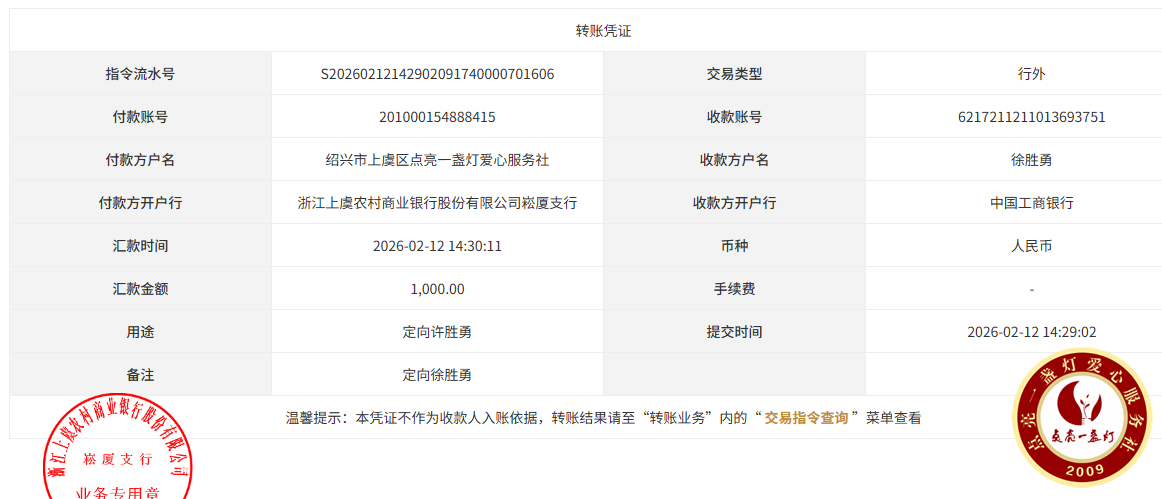Click the 转账凭证 title header
1162x499 pixels.
click(603, 31)
